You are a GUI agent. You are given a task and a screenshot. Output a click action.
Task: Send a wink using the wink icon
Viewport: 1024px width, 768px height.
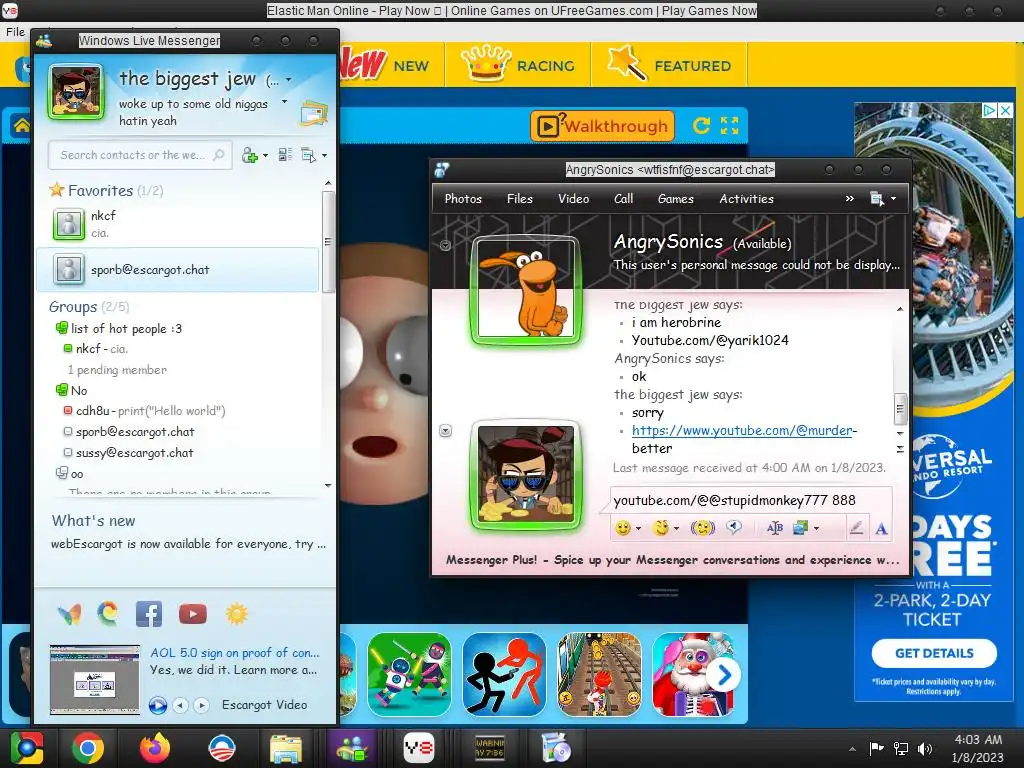point(661,528)
